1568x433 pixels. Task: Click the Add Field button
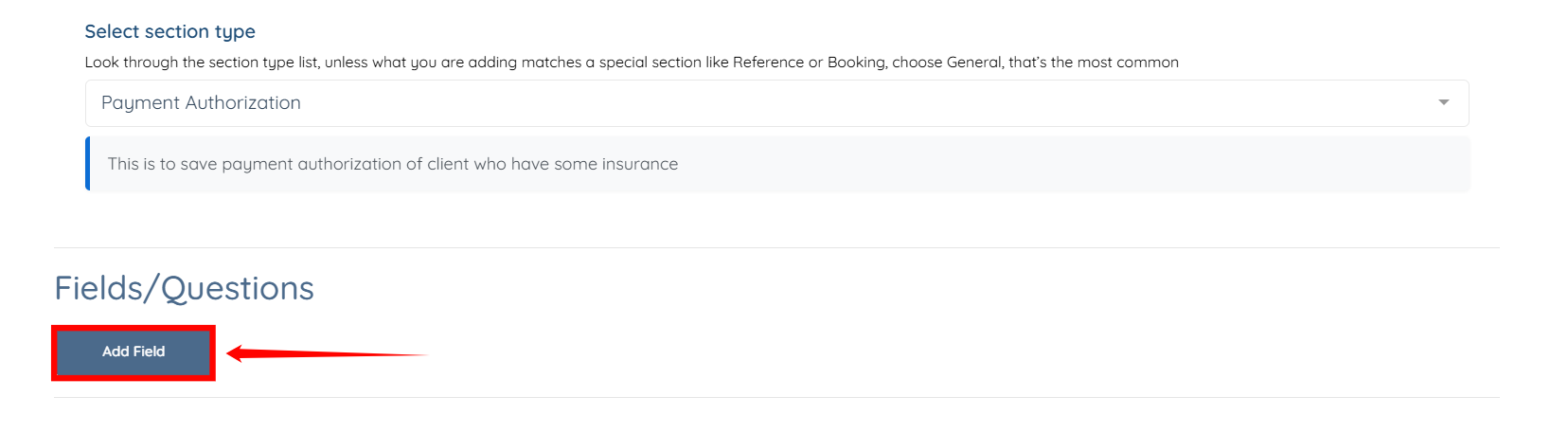point(134,352)
